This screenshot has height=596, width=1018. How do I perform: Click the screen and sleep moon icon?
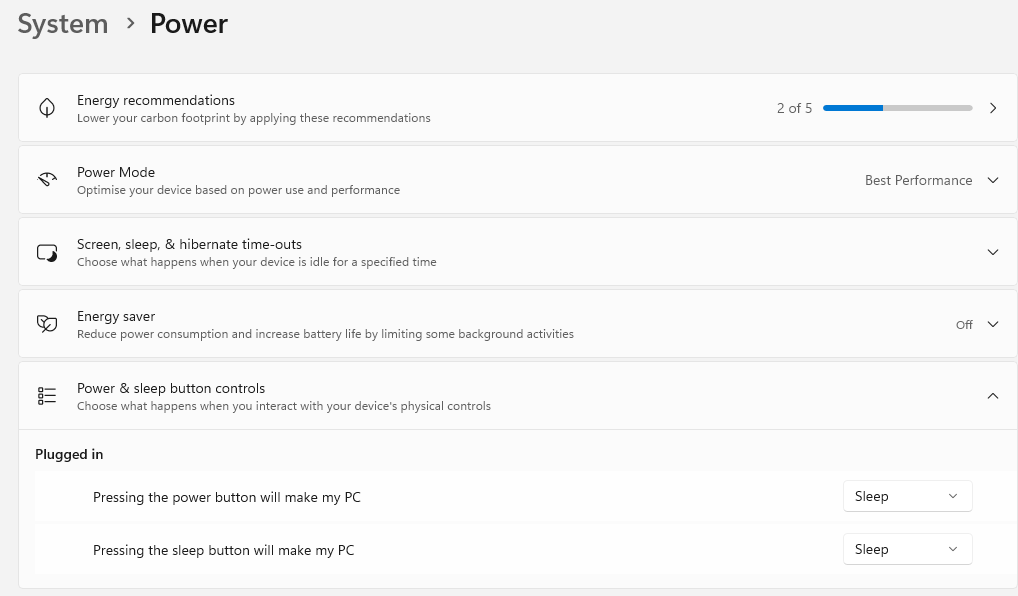[x=47, y=252]
